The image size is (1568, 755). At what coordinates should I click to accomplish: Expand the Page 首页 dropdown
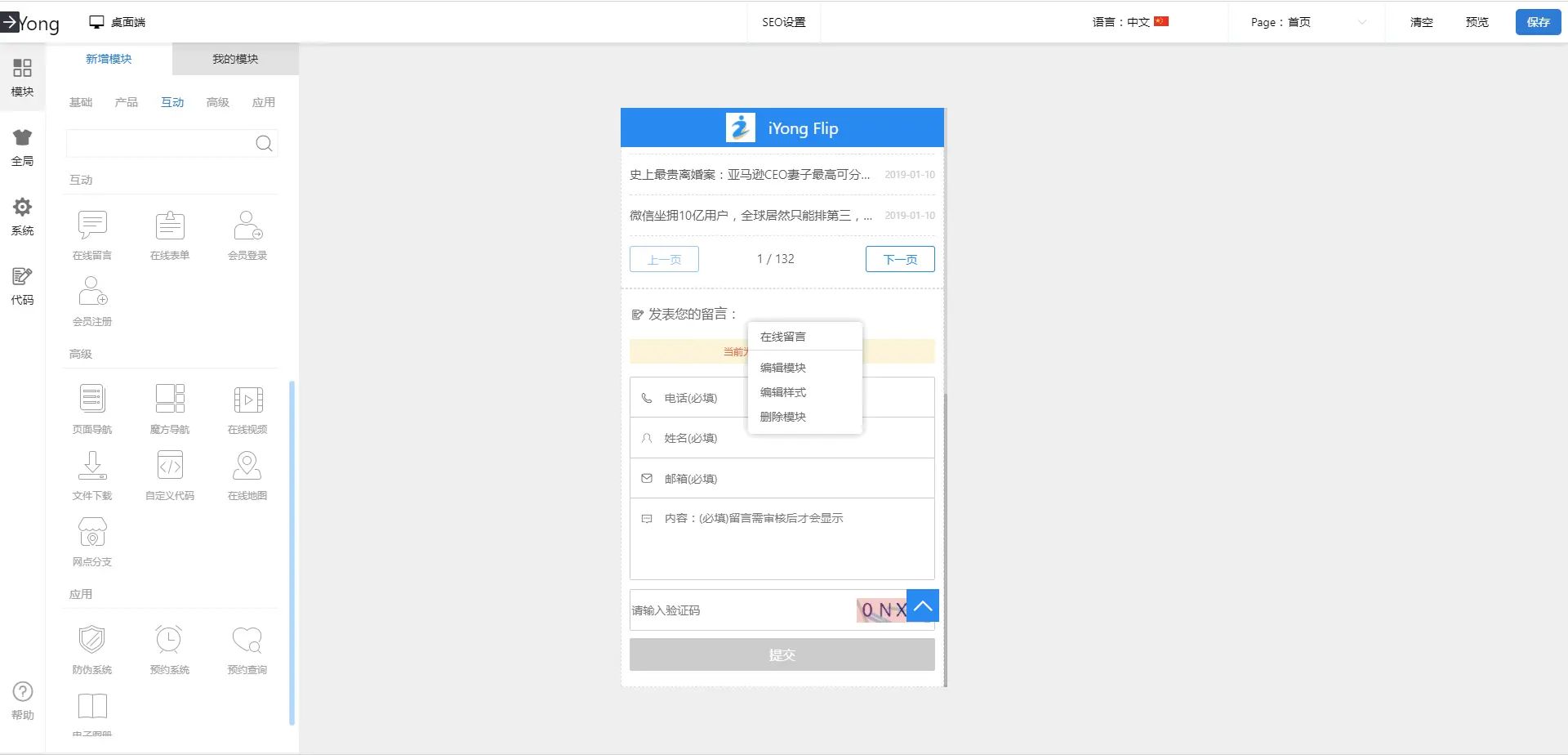point(1307,22)
